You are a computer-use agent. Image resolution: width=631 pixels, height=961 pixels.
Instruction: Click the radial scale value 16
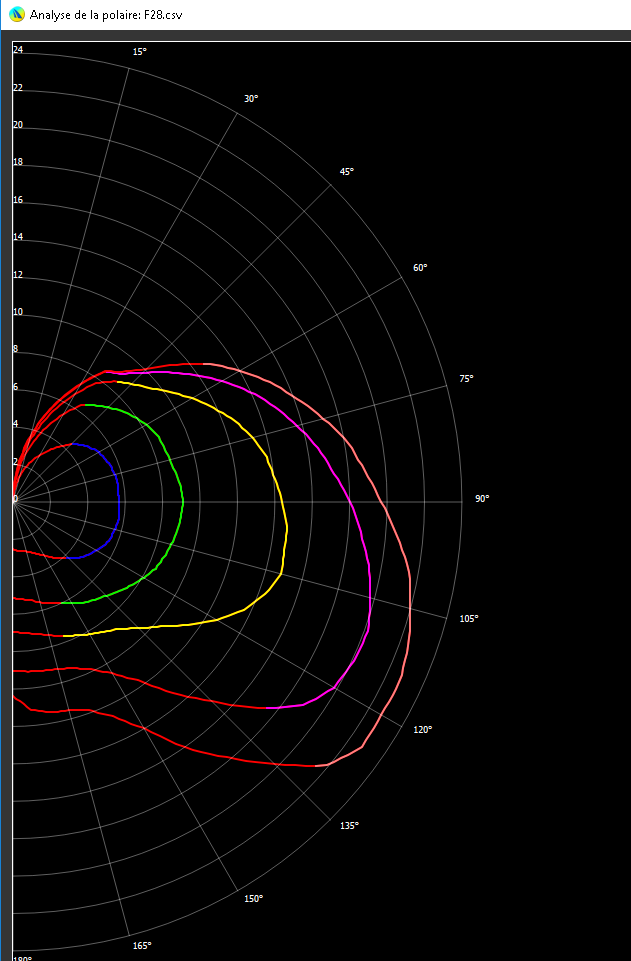[18, 200]
